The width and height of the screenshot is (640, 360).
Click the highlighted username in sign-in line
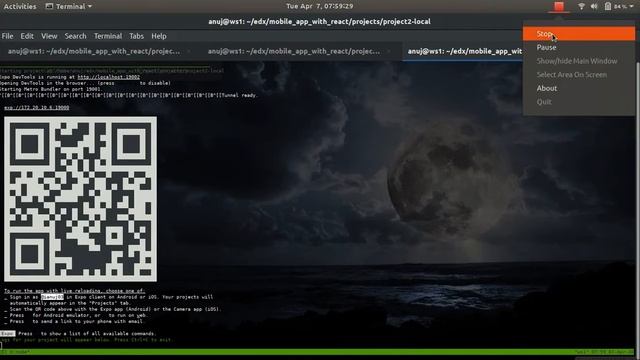52,297
